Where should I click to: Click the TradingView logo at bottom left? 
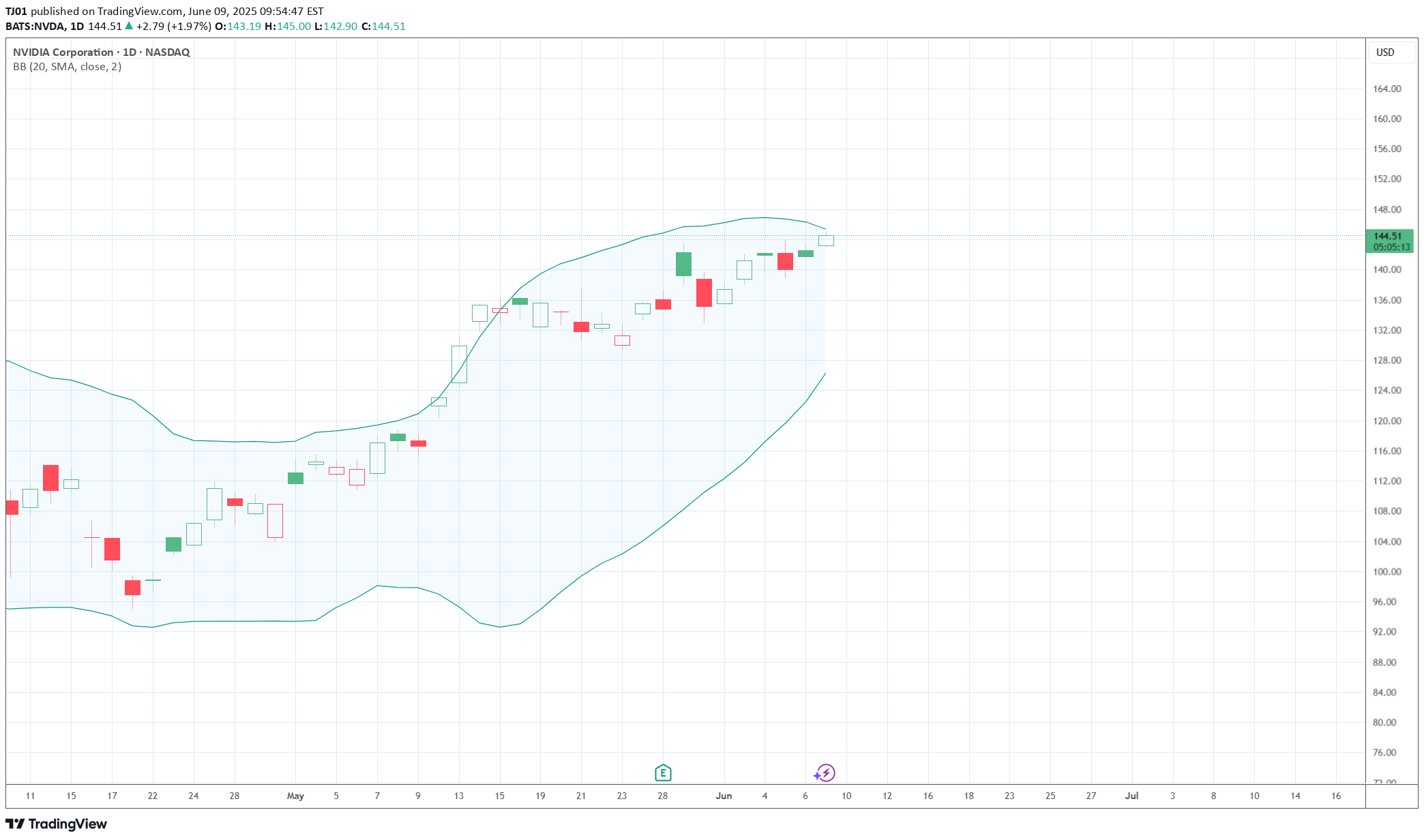57,824
